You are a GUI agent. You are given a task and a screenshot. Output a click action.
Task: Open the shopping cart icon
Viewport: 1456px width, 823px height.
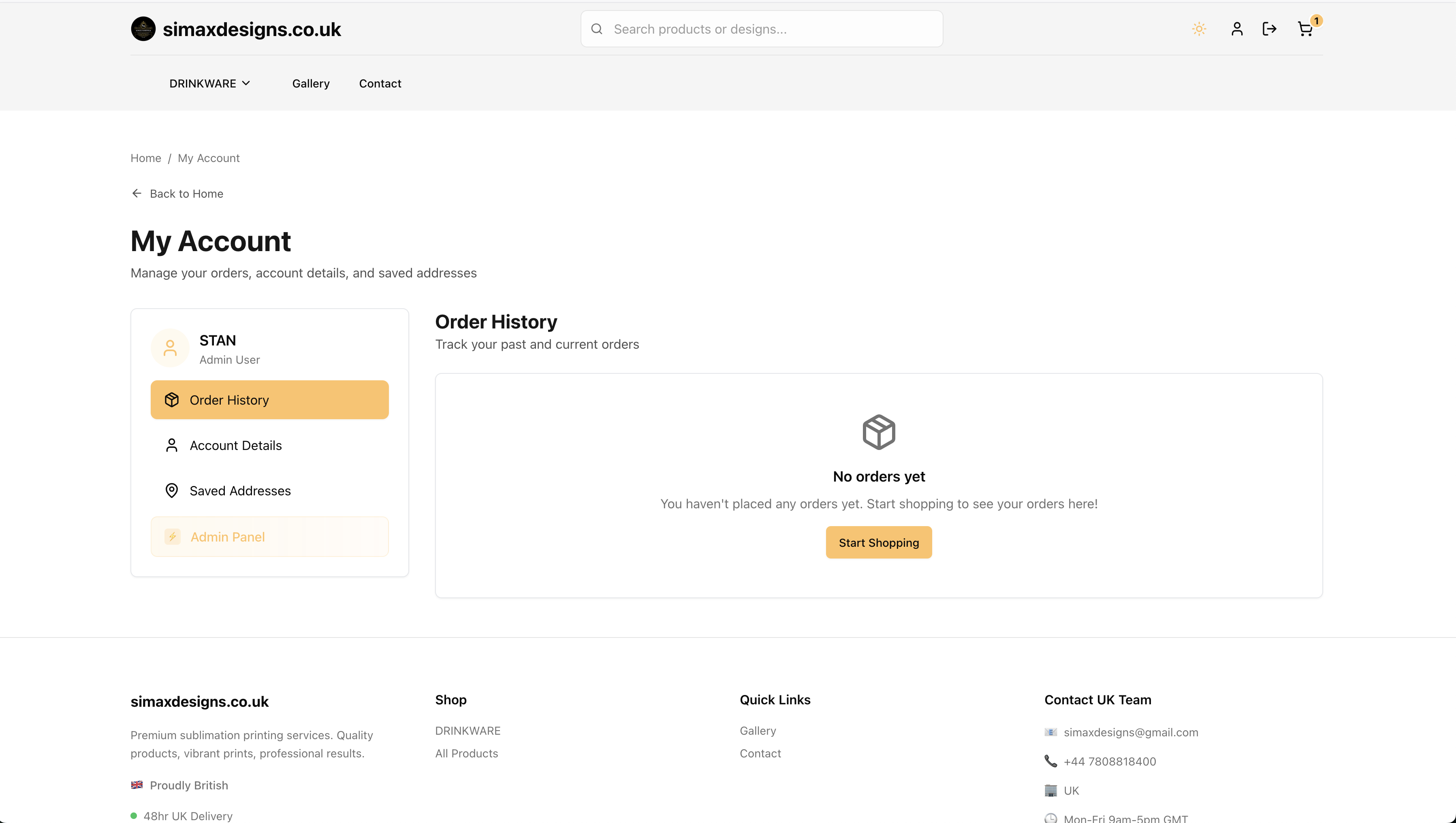pyautogui.click(x=1305, y=30)
